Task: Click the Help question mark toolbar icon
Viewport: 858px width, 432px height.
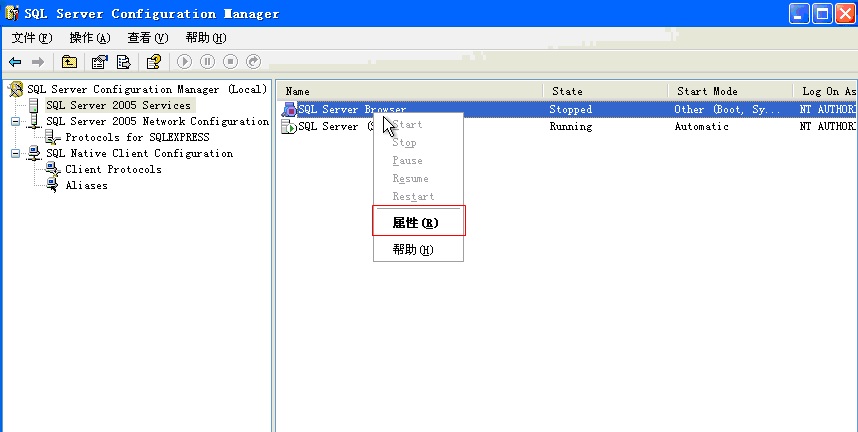Action: click(x=154, y=62)
